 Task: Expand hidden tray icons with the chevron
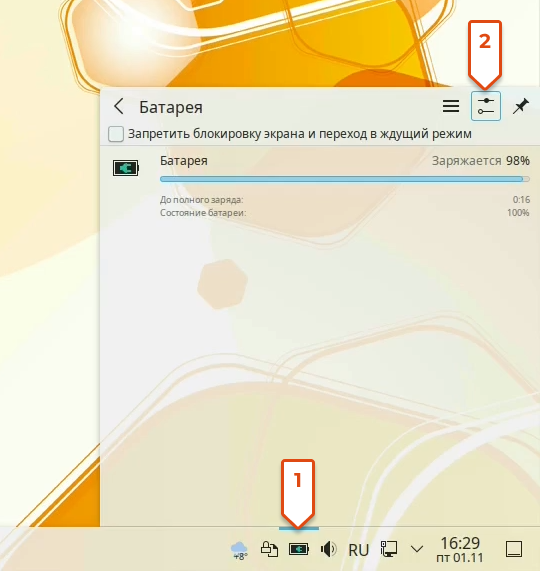[417, 549]
